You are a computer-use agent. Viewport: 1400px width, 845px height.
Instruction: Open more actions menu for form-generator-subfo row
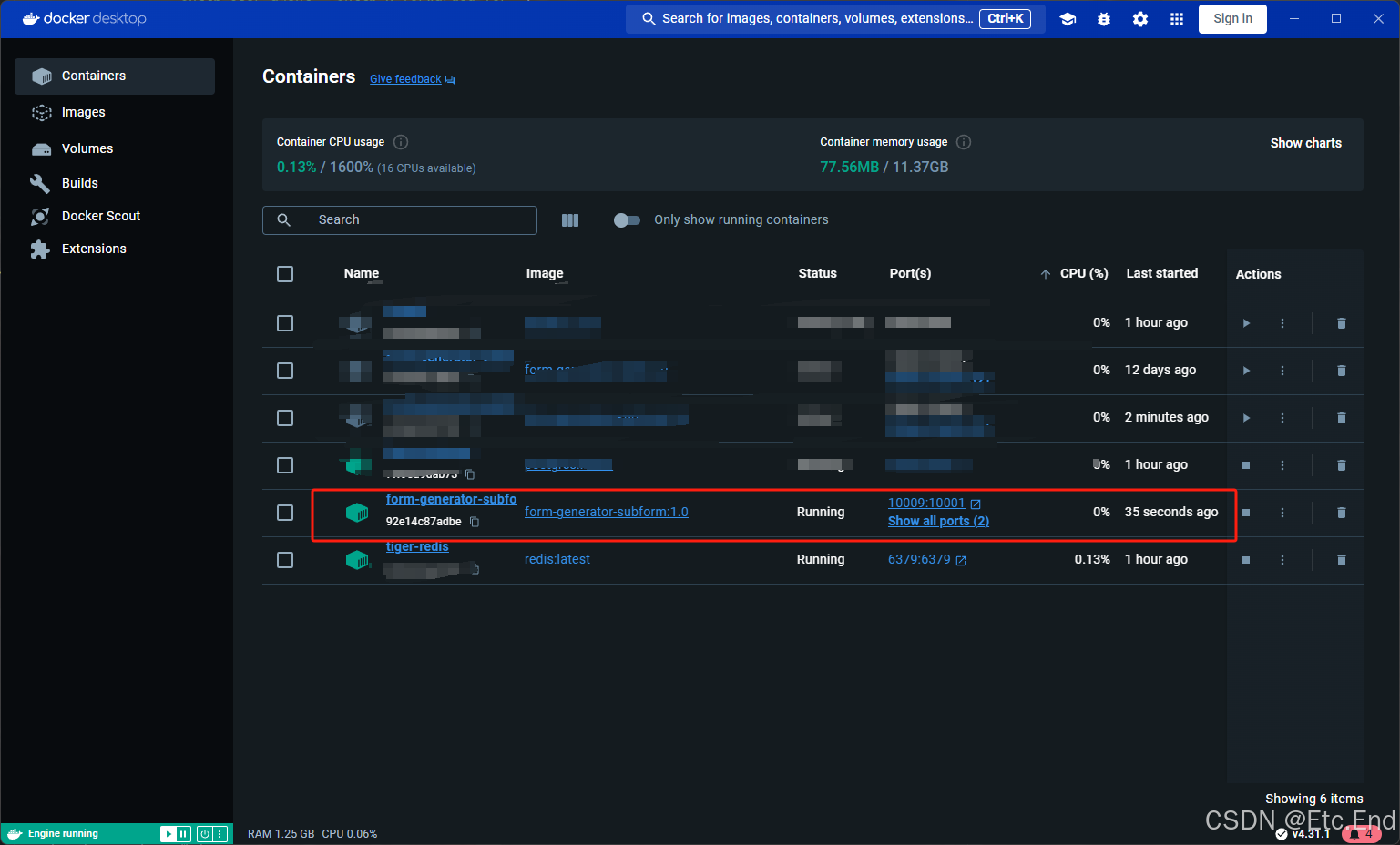(1282, 513)
